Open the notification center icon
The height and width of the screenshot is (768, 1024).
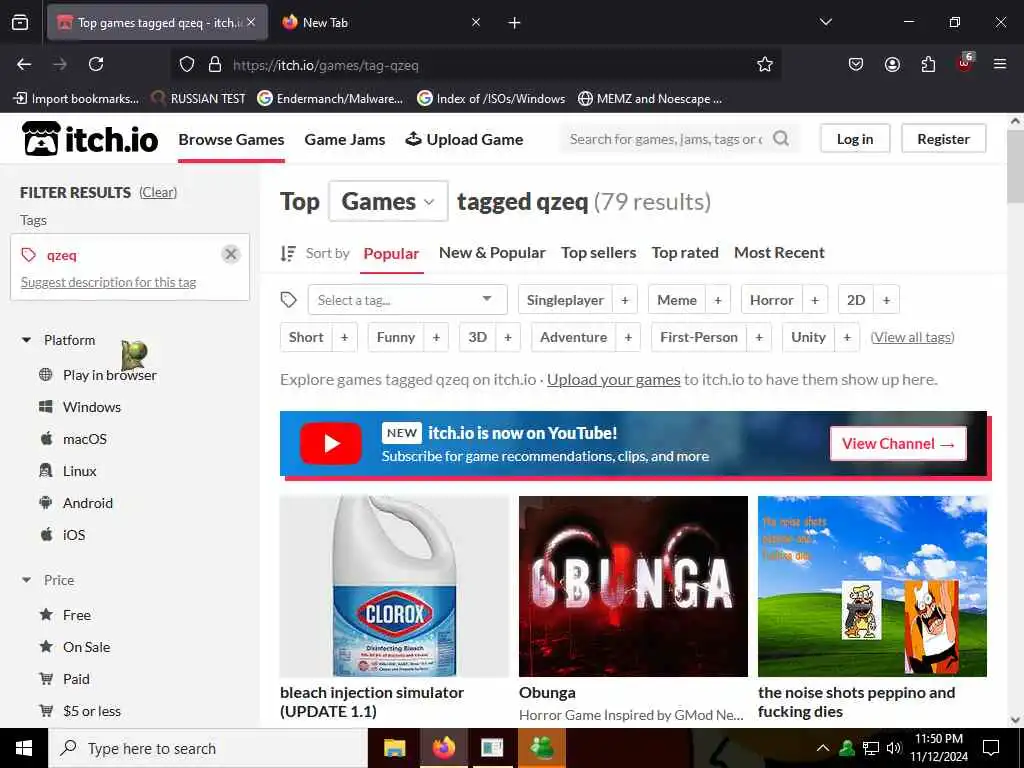991,748
